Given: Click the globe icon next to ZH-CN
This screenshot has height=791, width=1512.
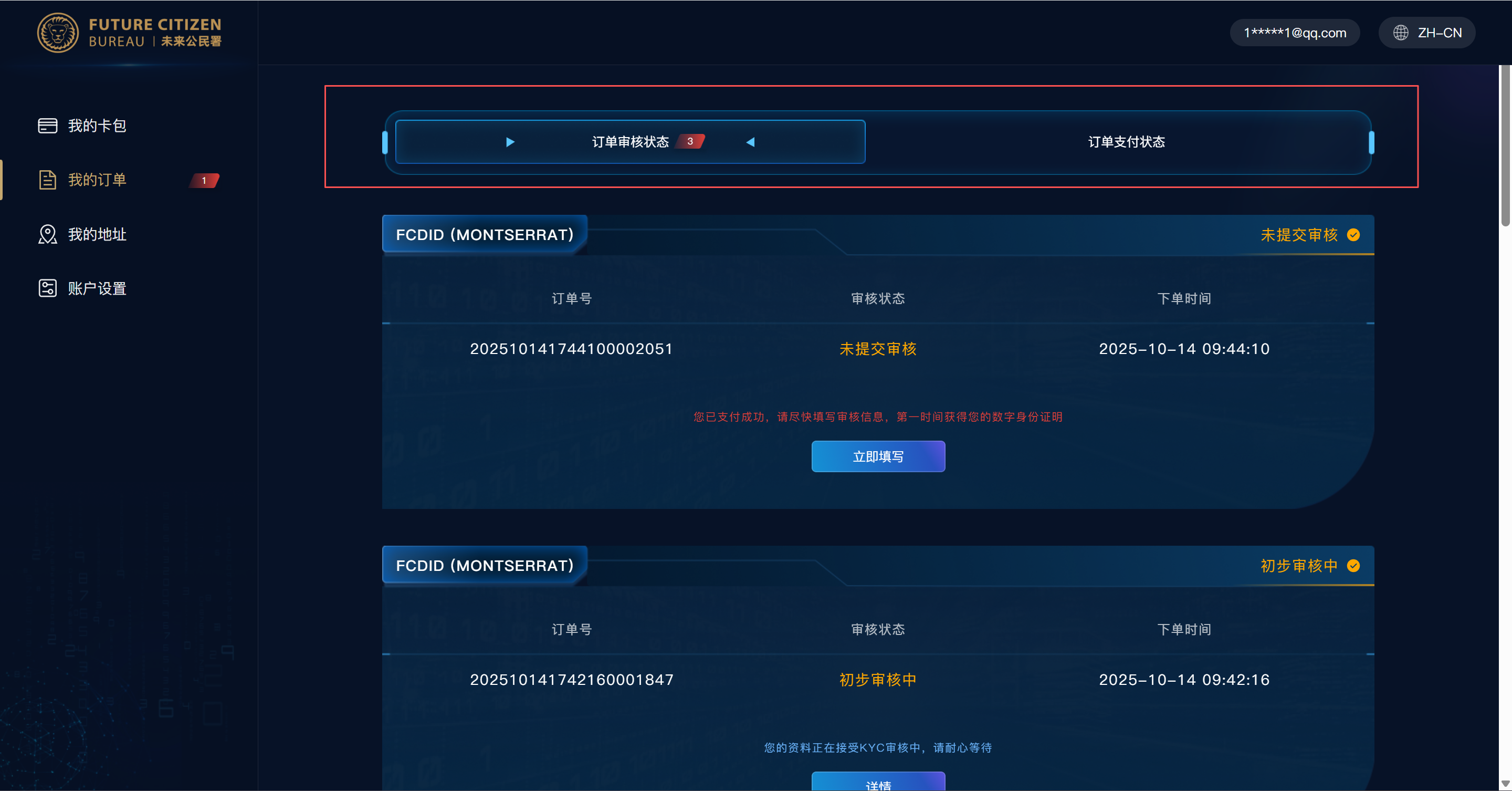Looking at the screenshot, I should [1401, 33].
